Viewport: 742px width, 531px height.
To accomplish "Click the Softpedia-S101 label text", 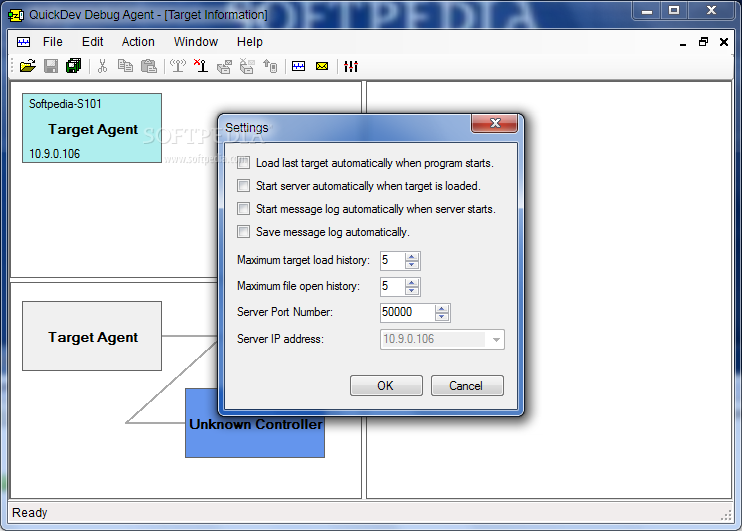I will click(65, 104).
